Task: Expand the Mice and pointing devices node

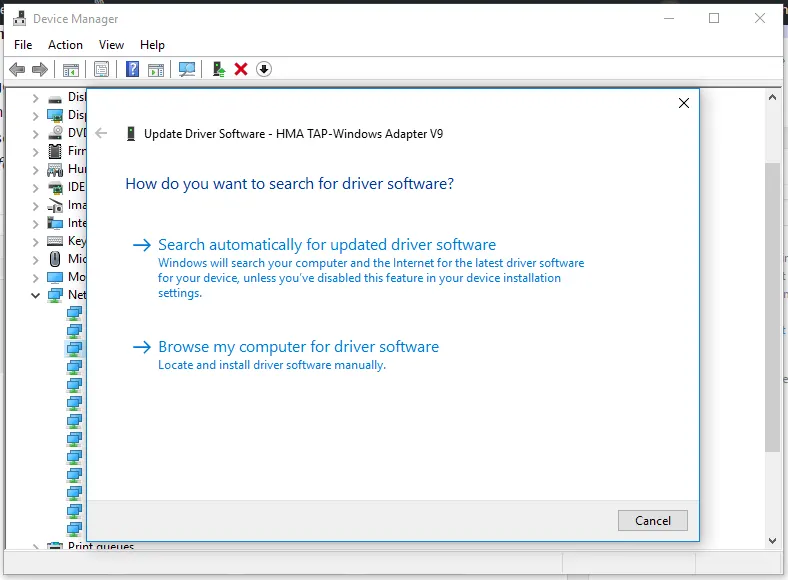Action: click(x=35, y=260)
